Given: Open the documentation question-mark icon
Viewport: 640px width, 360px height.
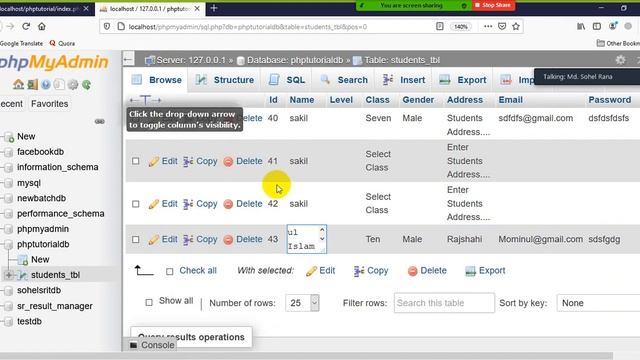Looking at the screenshot, I should (x=46, y=84).
